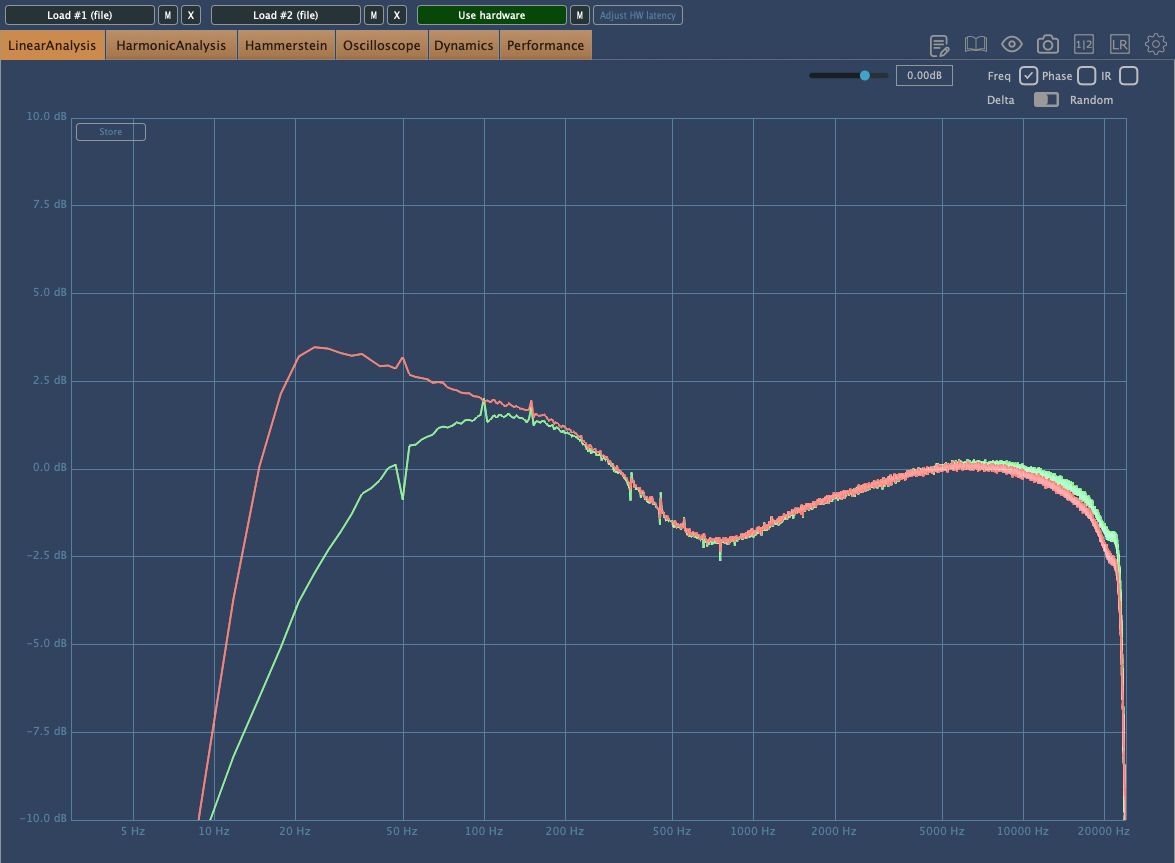The image size is (1175, 863).
Task: Toggle the Delta/Random switch
Action: (x=1046, y=100)
